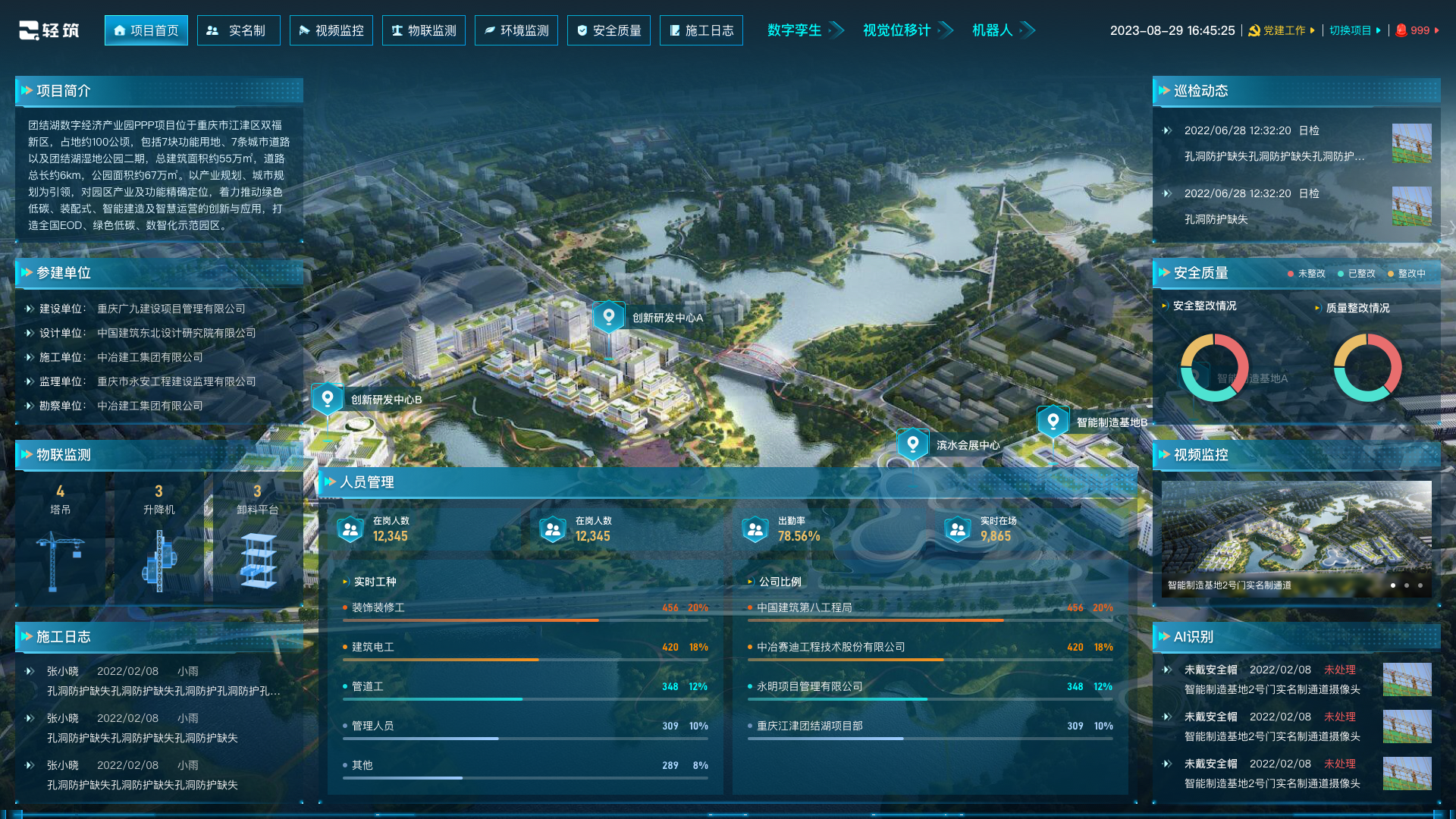Toggle the 整改中 legend indicator
Viewport: 1456px width, 819px height.
[x=1407, y=274]
